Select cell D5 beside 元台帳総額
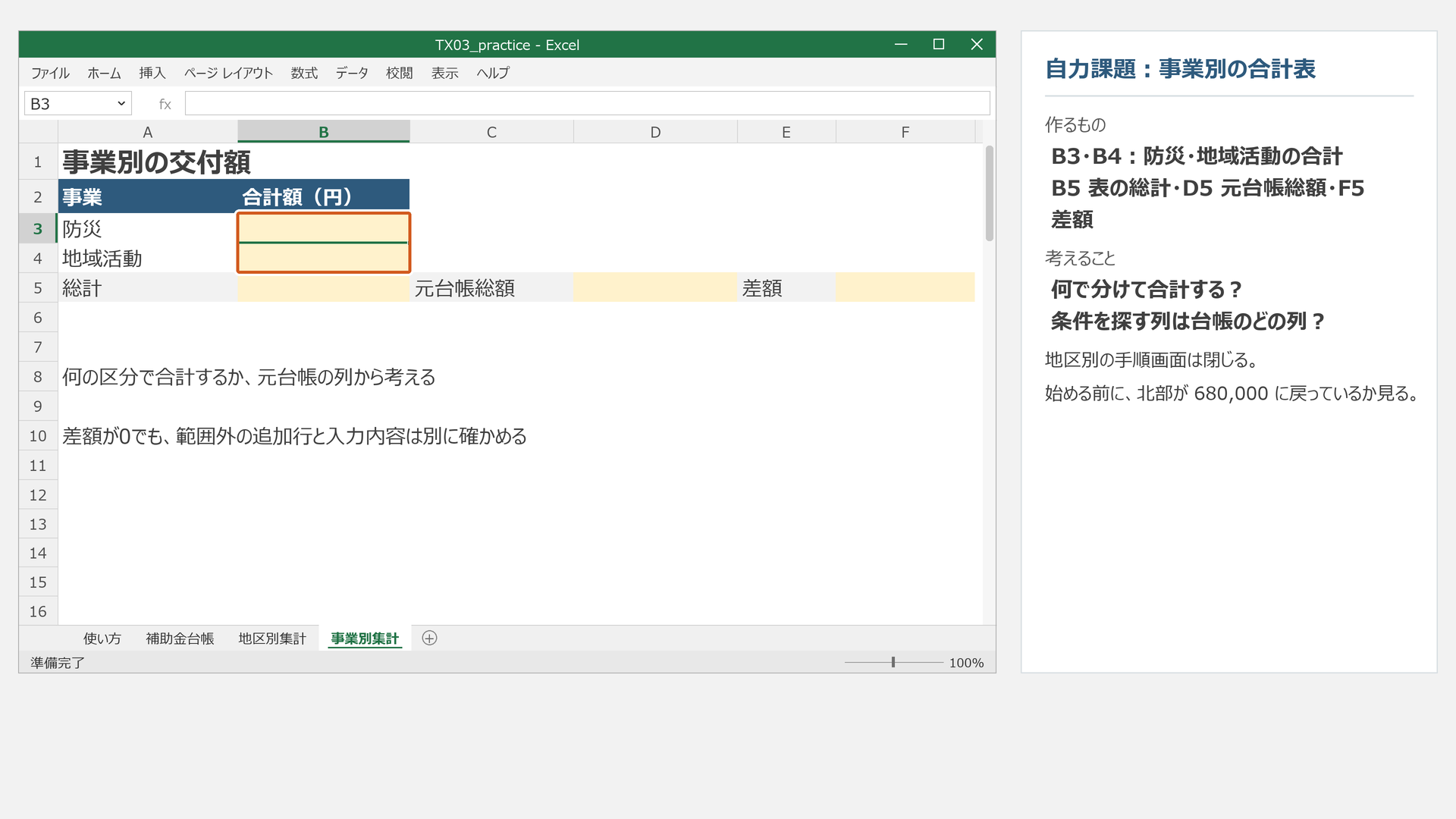The image size is (1456, 819). coord(655,287)
